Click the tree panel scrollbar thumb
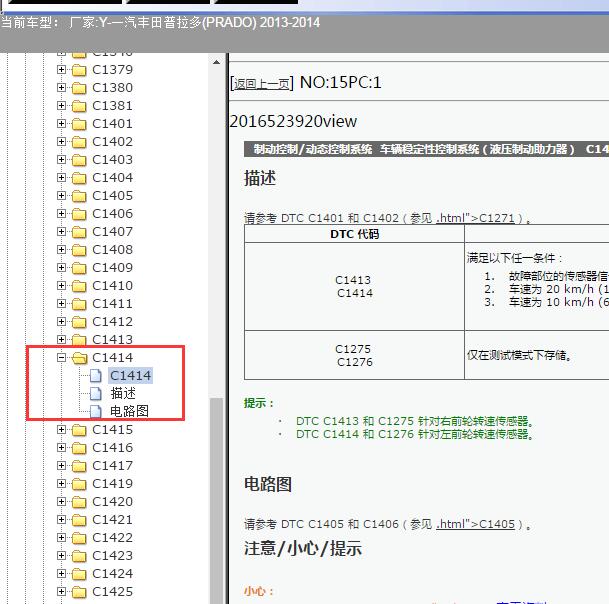Image resolution: width=609 pixels, height=604 pixels. [x=216, y=501]
